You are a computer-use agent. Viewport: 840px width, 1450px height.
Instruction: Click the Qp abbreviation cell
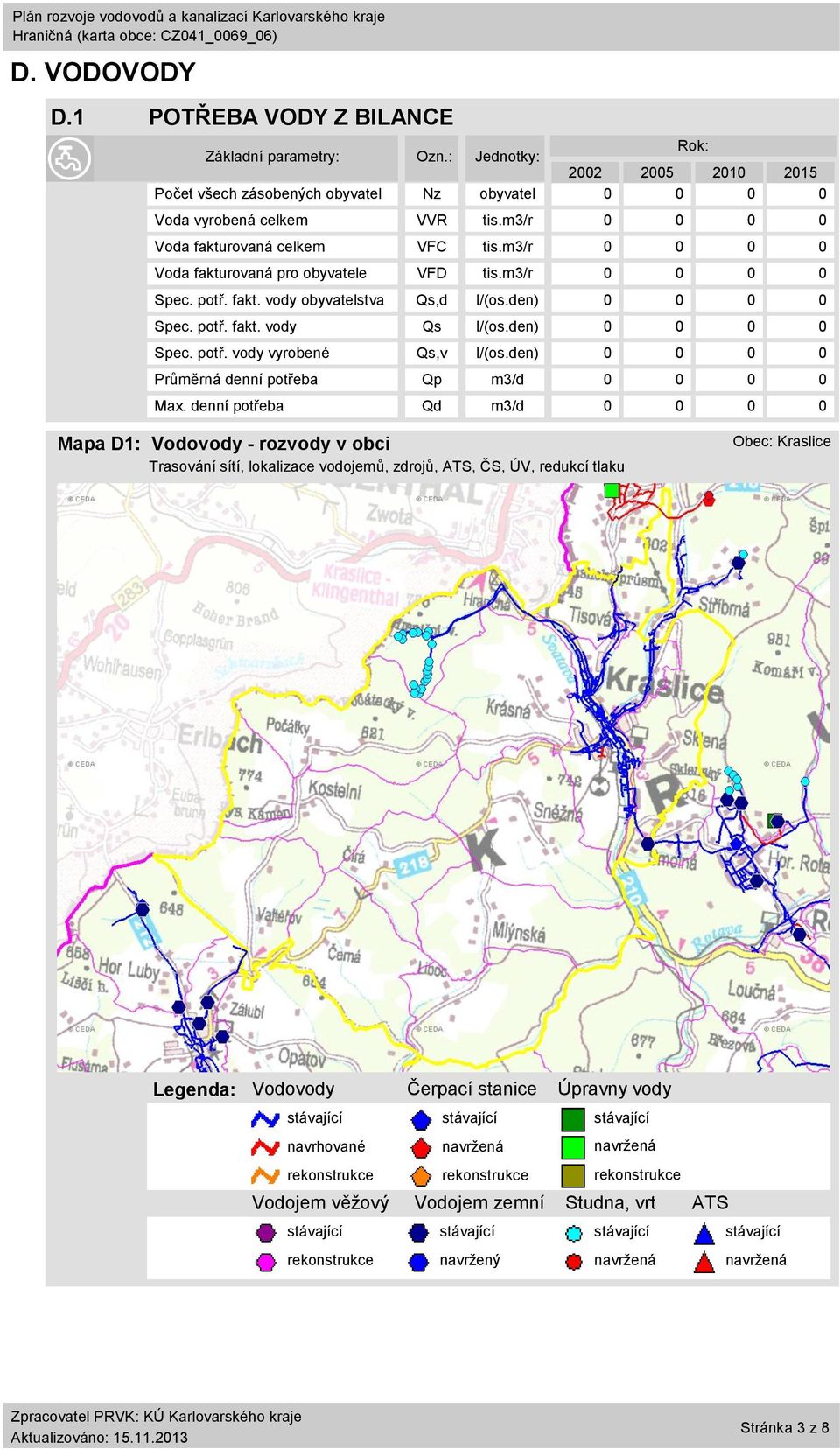tap(431, 379)
